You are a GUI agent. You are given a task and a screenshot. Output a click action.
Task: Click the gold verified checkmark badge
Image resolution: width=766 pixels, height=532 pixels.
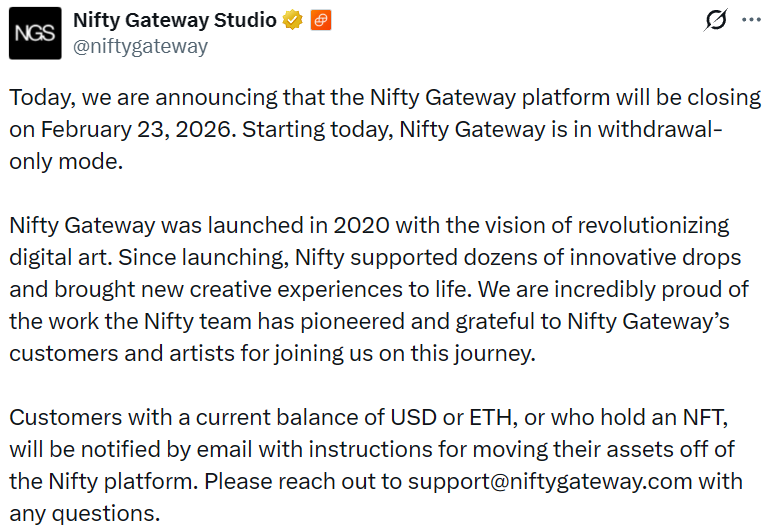point(293,20)
